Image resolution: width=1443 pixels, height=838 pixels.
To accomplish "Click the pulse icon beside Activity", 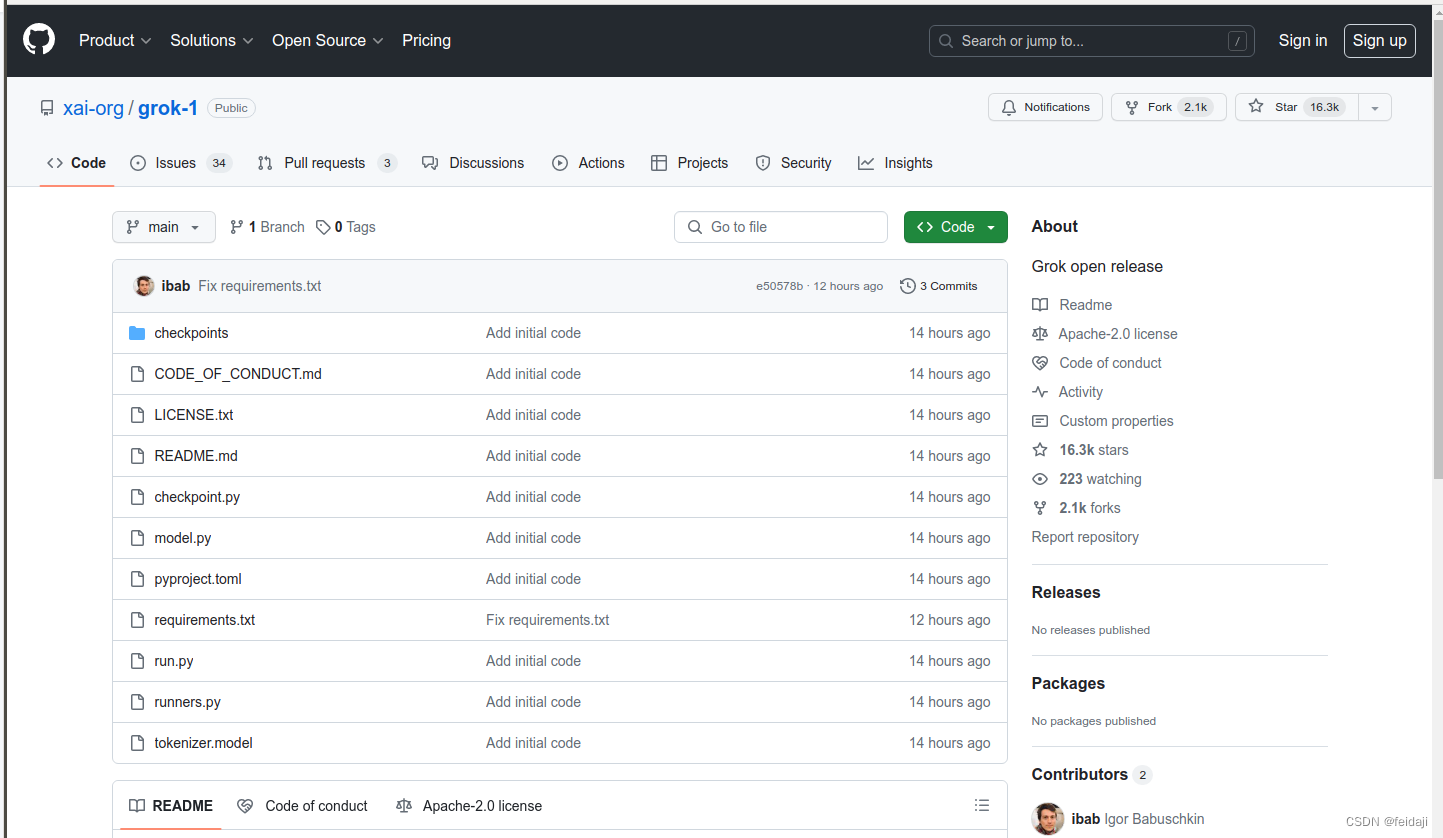I will [1040, 392].
